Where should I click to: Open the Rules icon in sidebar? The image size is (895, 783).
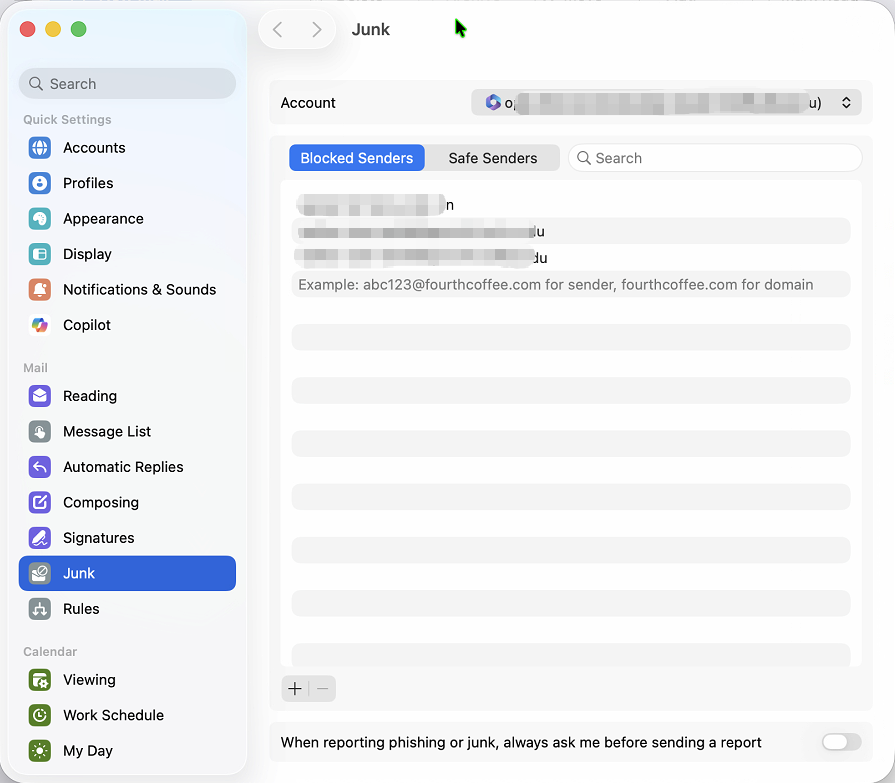pyautogui.click(x=40, y=609)
